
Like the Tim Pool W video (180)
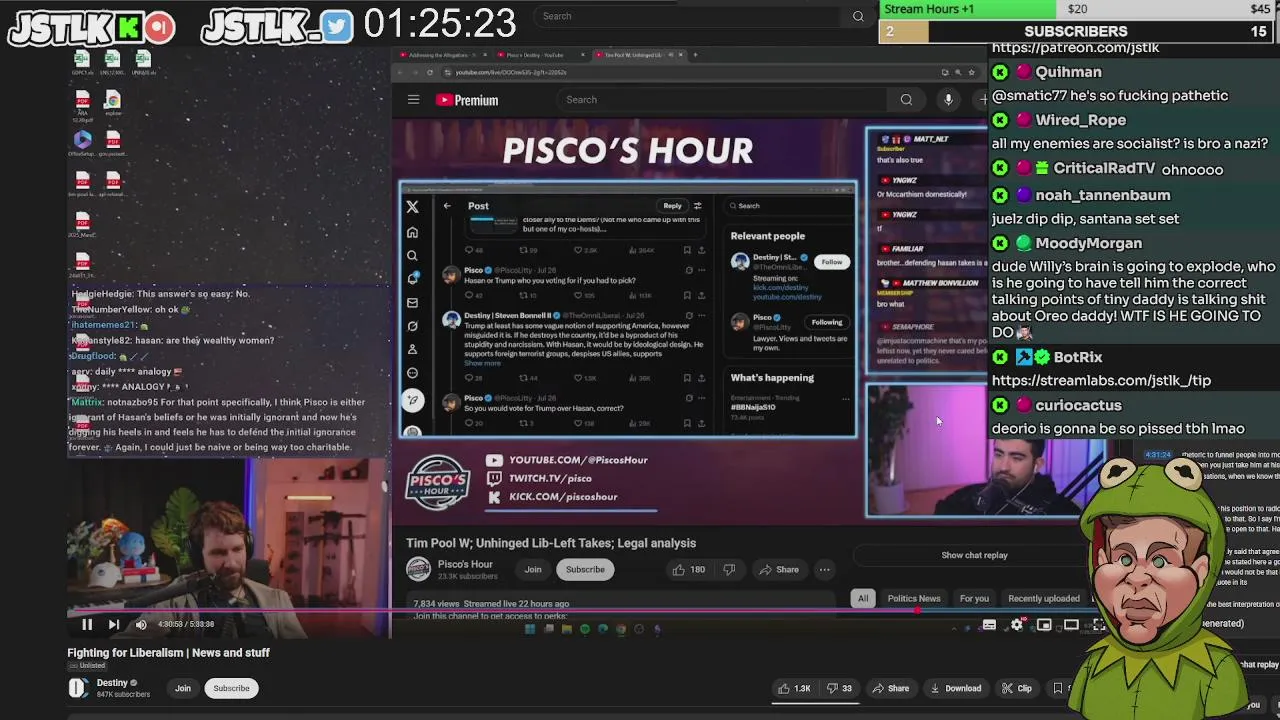pos(689,570)
